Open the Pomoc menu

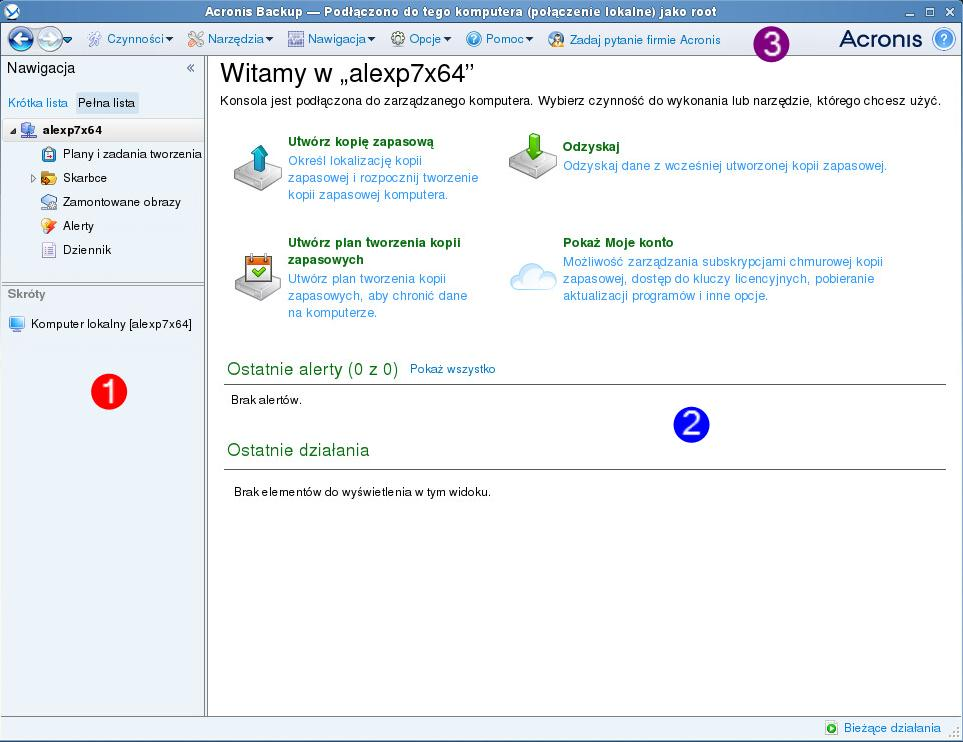[509, 39]
